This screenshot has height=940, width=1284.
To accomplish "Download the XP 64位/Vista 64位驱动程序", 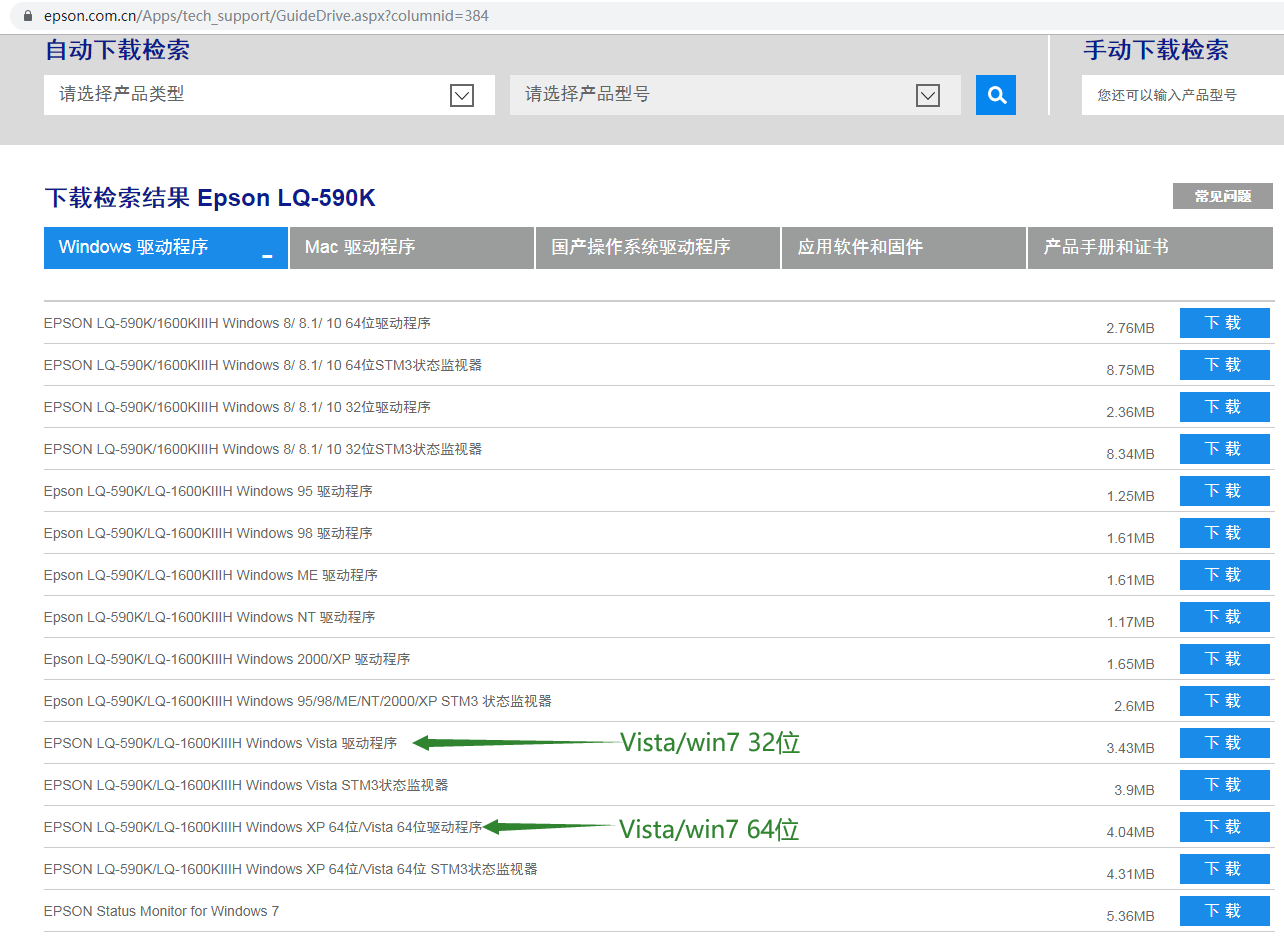I will [x=1224, y=827].
